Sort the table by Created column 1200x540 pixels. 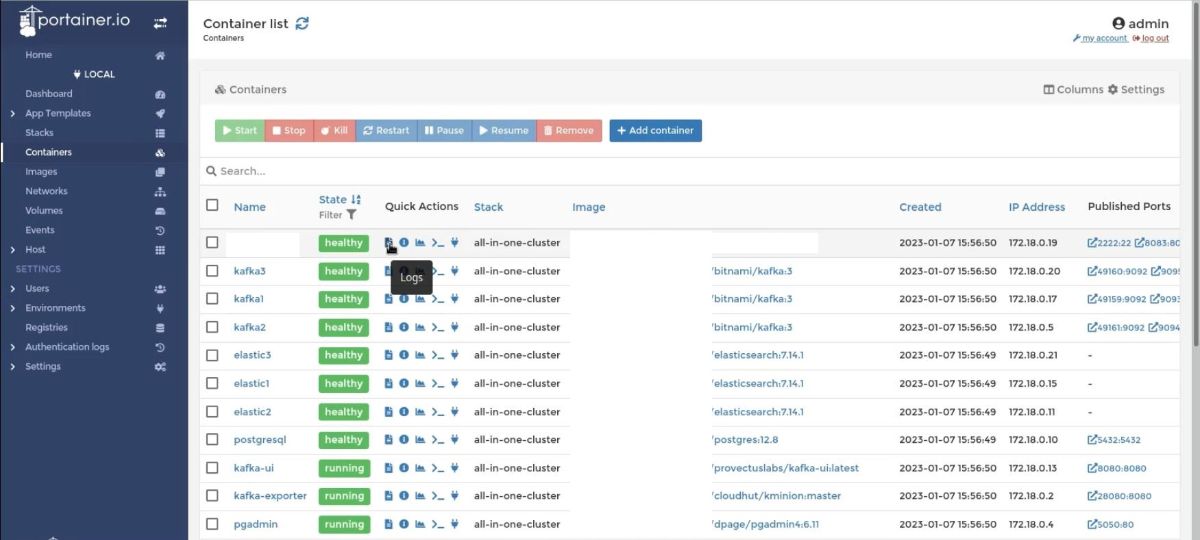[920, 207]
